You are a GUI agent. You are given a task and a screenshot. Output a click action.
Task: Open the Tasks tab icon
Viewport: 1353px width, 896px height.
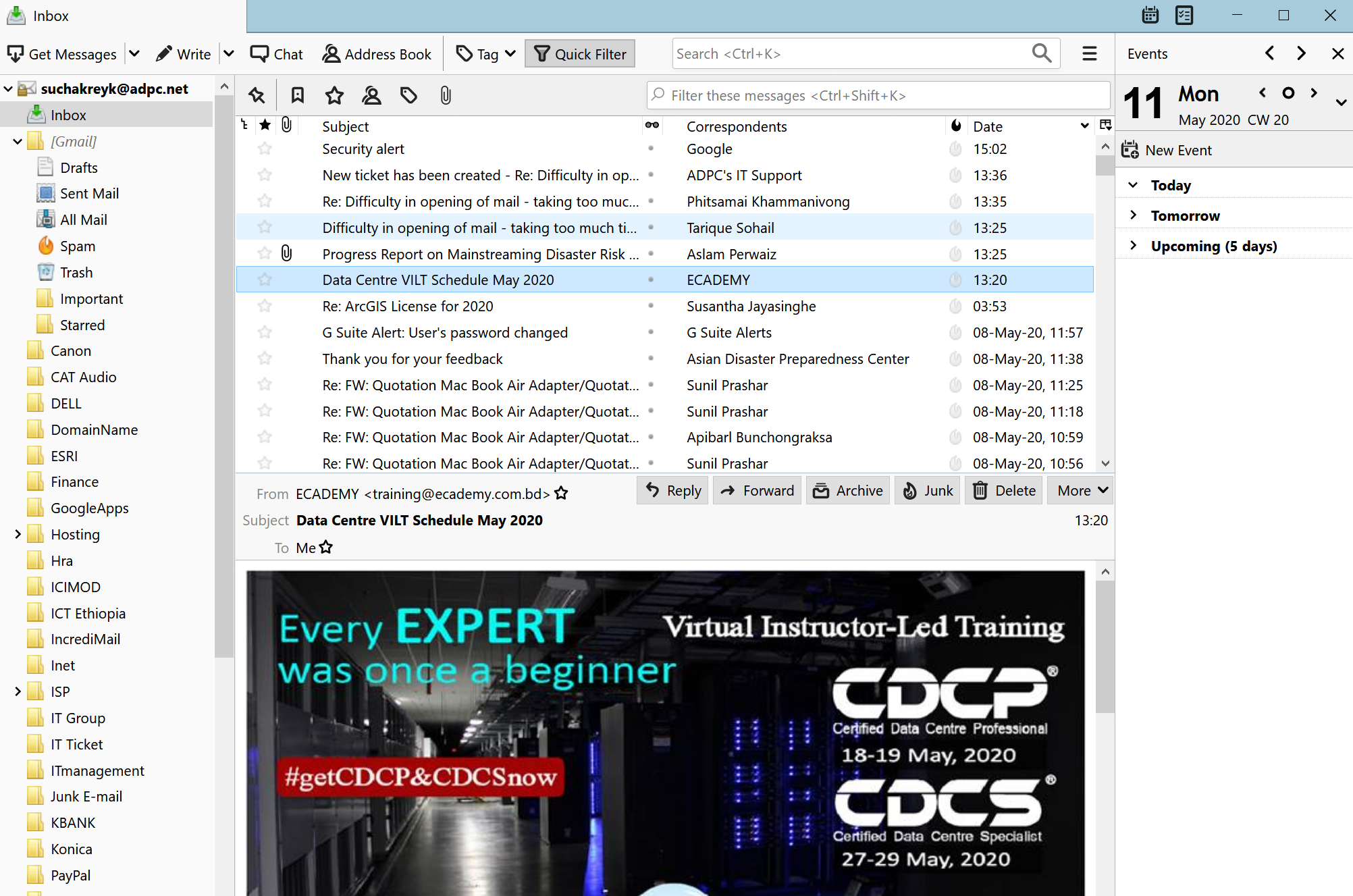(x=1184, y=15)
